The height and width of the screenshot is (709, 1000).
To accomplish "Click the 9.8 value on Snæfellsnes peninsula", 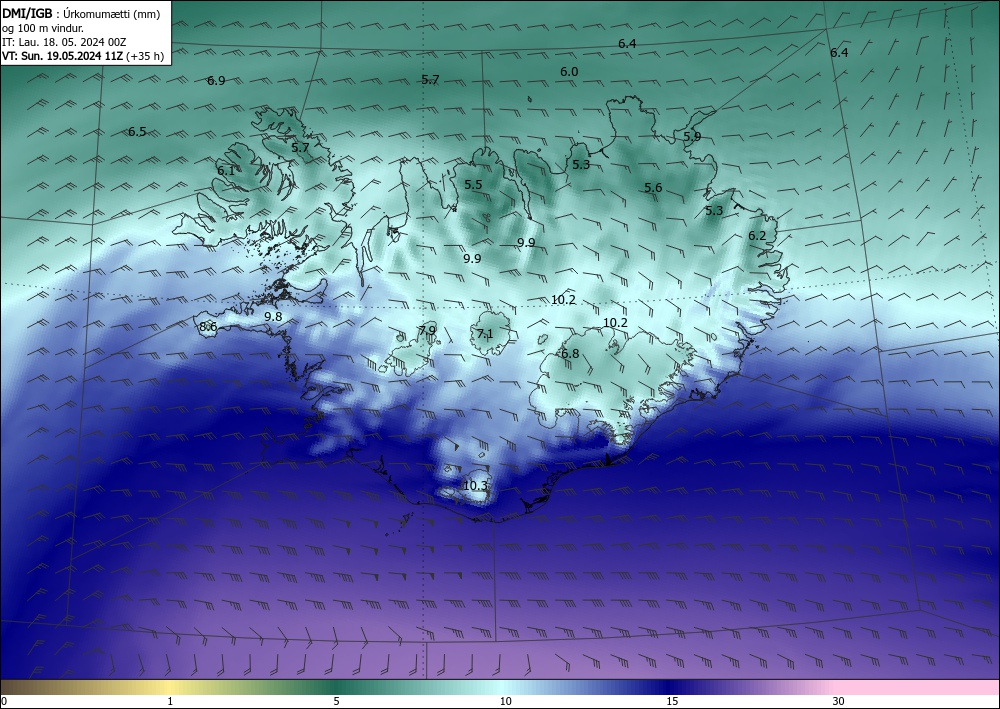I will click(273, 317).
